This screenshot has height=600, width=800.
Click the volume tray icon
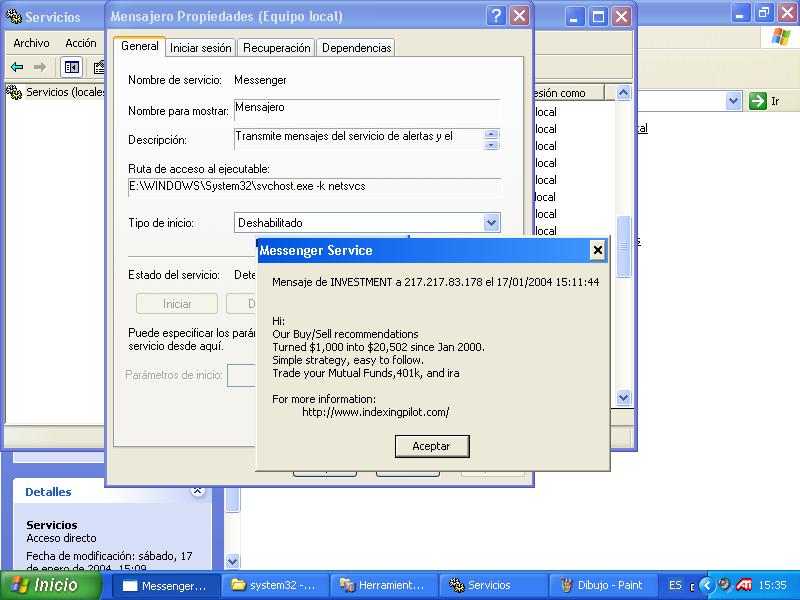(725, 585)
